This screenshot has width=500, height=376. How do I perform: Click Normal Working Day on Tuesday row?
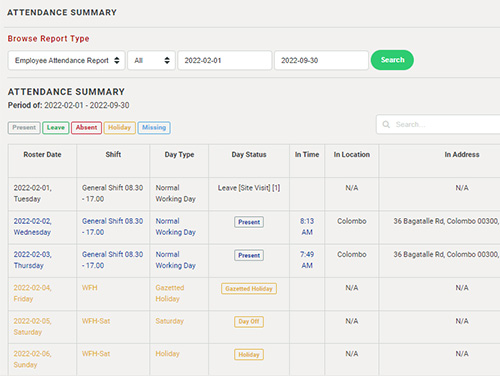(176, 193)
